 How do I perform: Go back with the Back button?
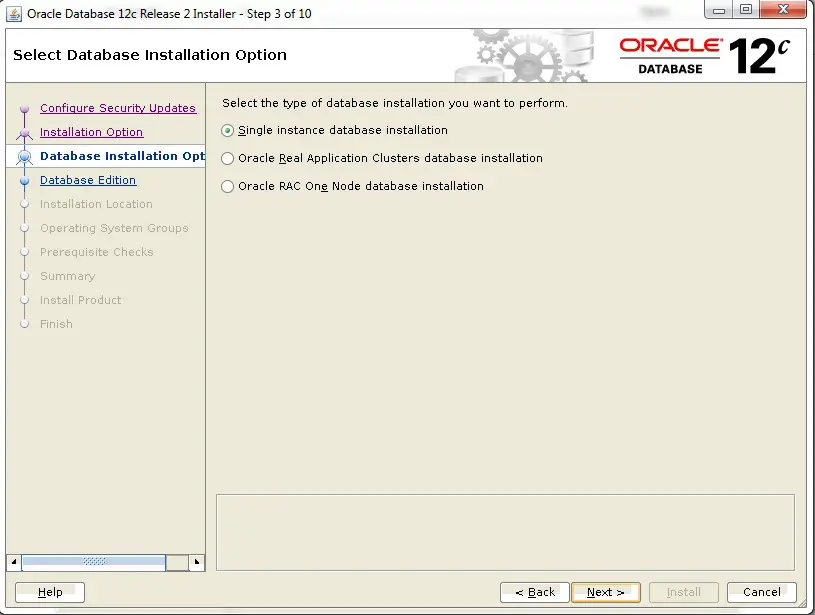(x=535, y=592)
